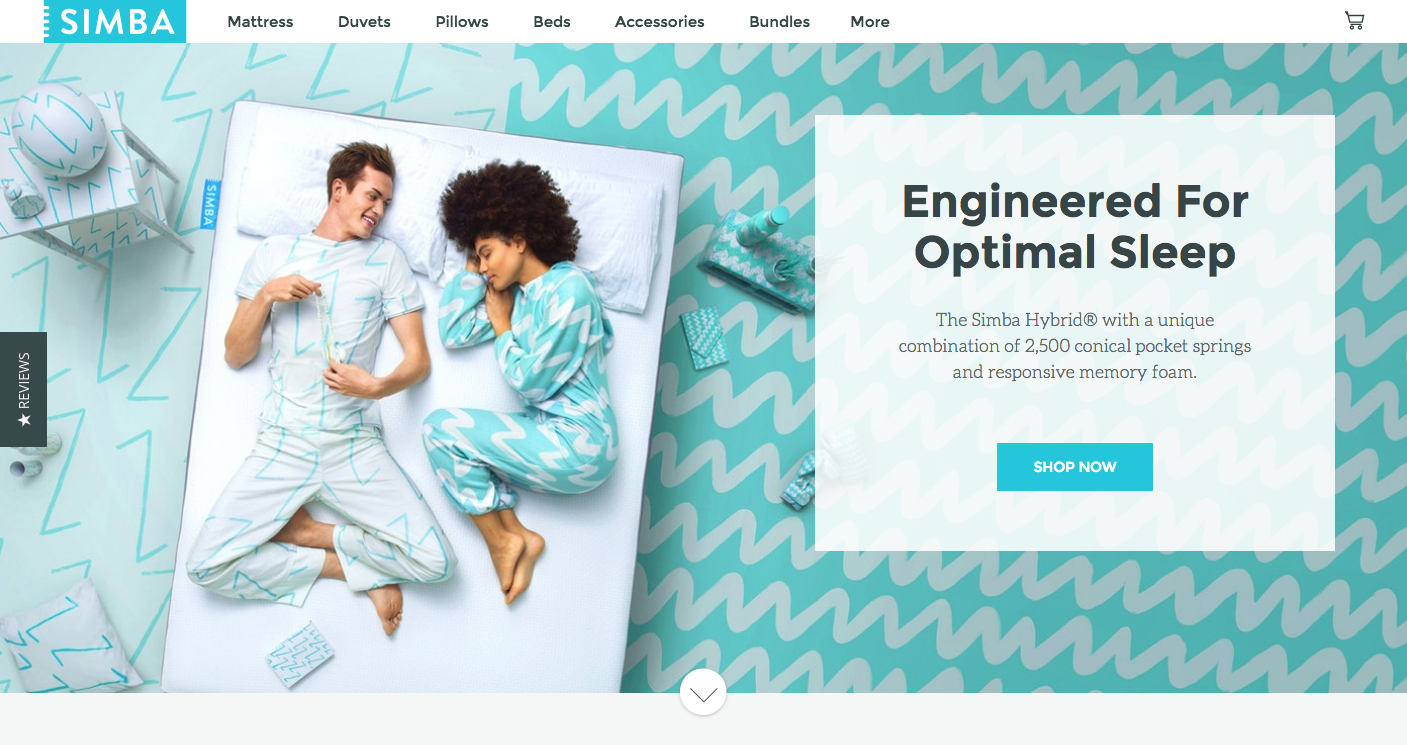
Task: Open the Reviews side tab
Action: click(23, 389)
